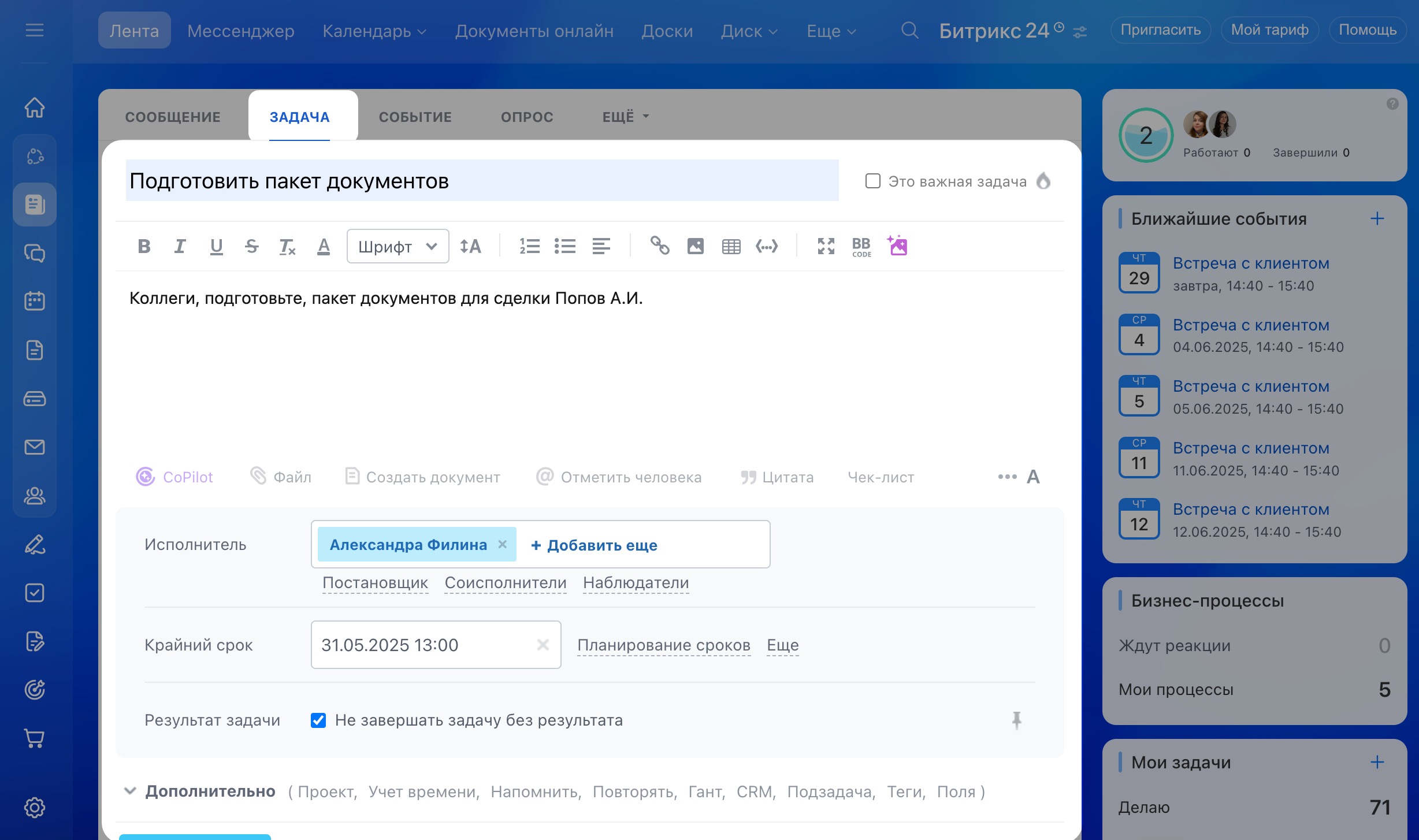Toggle text toolbar with A icon
The height and width of the screenshot is (840, 1419).
1033,477
